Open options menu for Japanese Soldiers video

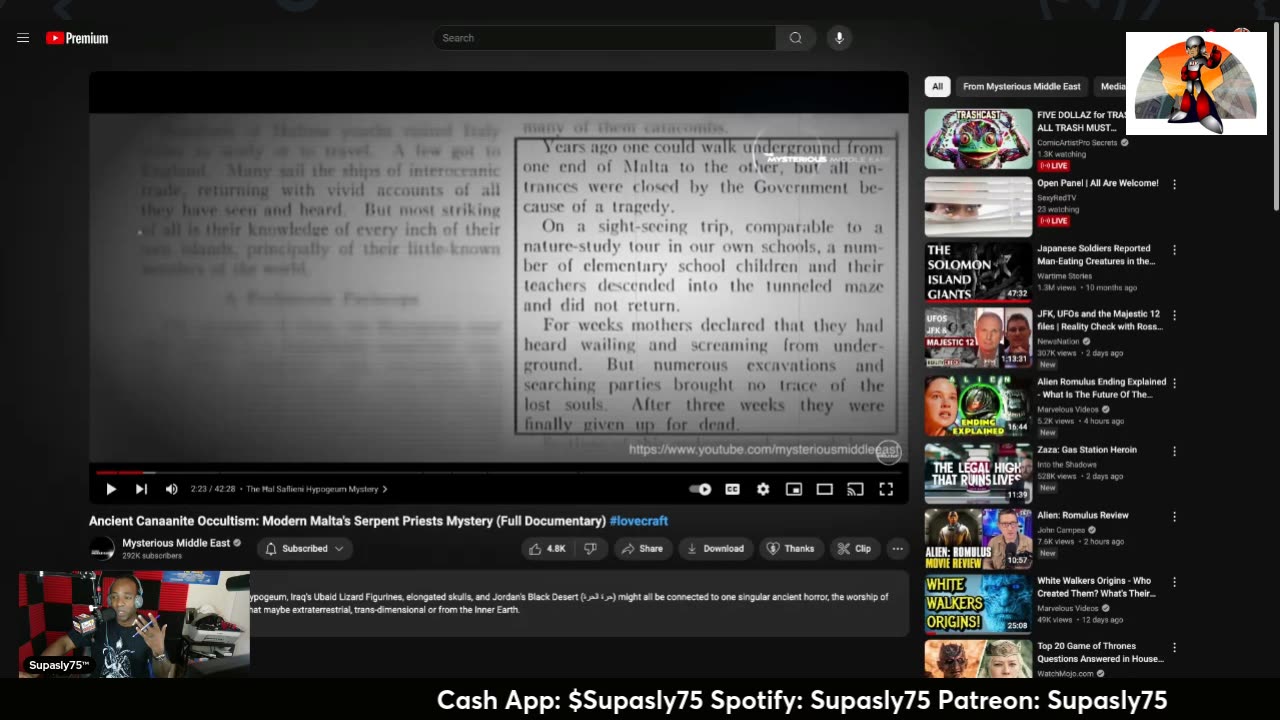(1174, 250)
